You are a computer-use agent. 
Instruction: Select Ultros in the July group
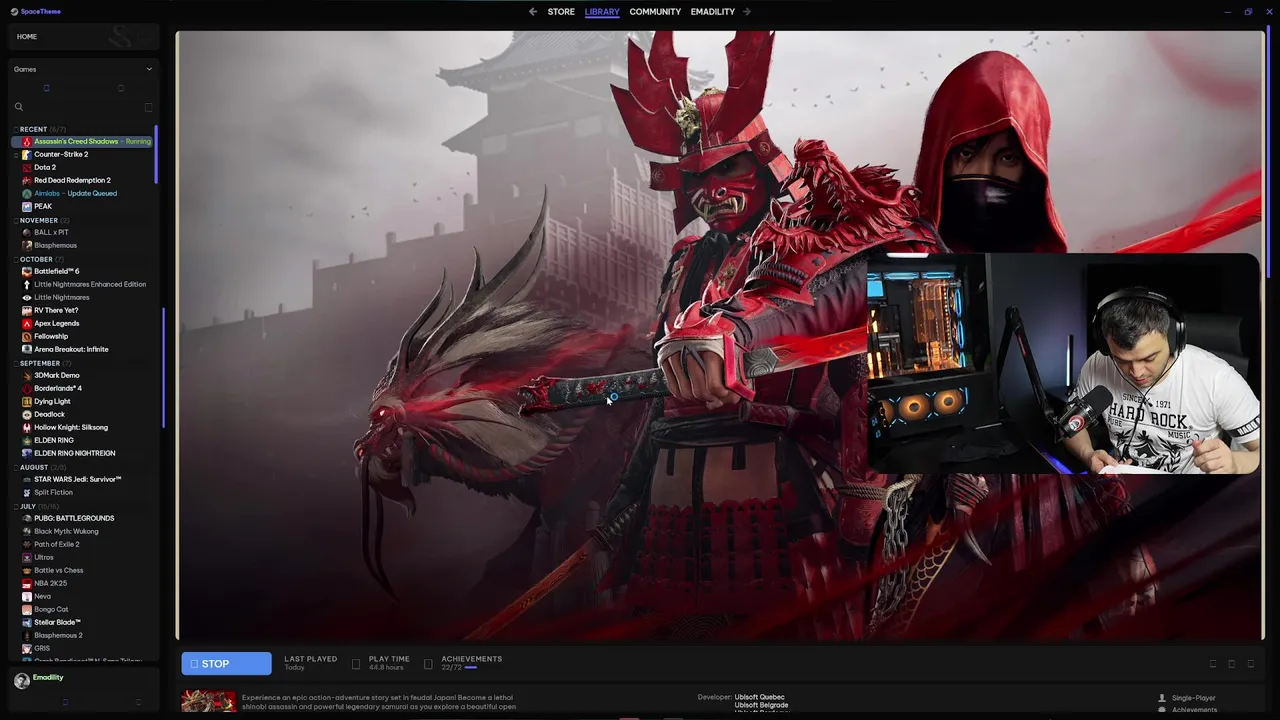click(x=44, y=558)
